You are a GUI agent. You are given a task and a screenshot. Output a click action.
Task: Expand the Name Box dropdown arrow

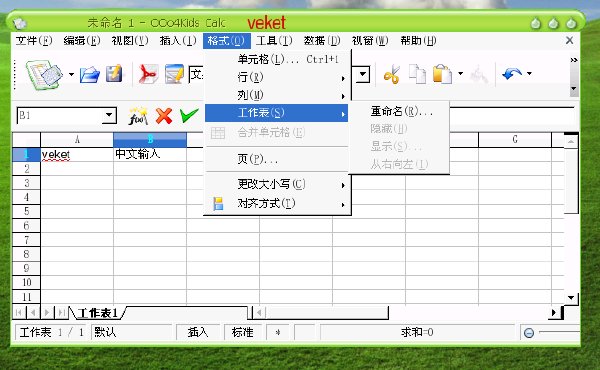(x=109, y=115)
